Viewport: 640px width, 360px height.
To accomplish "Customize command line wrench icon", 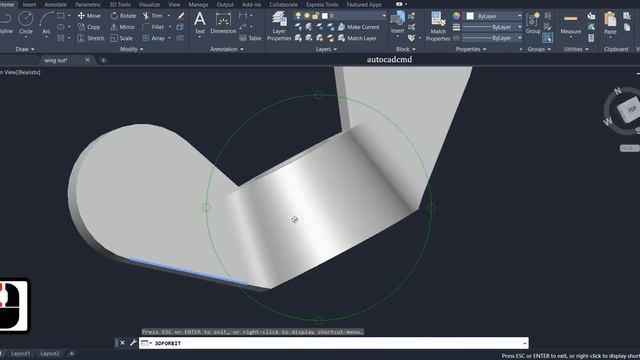I will [133, 343].
